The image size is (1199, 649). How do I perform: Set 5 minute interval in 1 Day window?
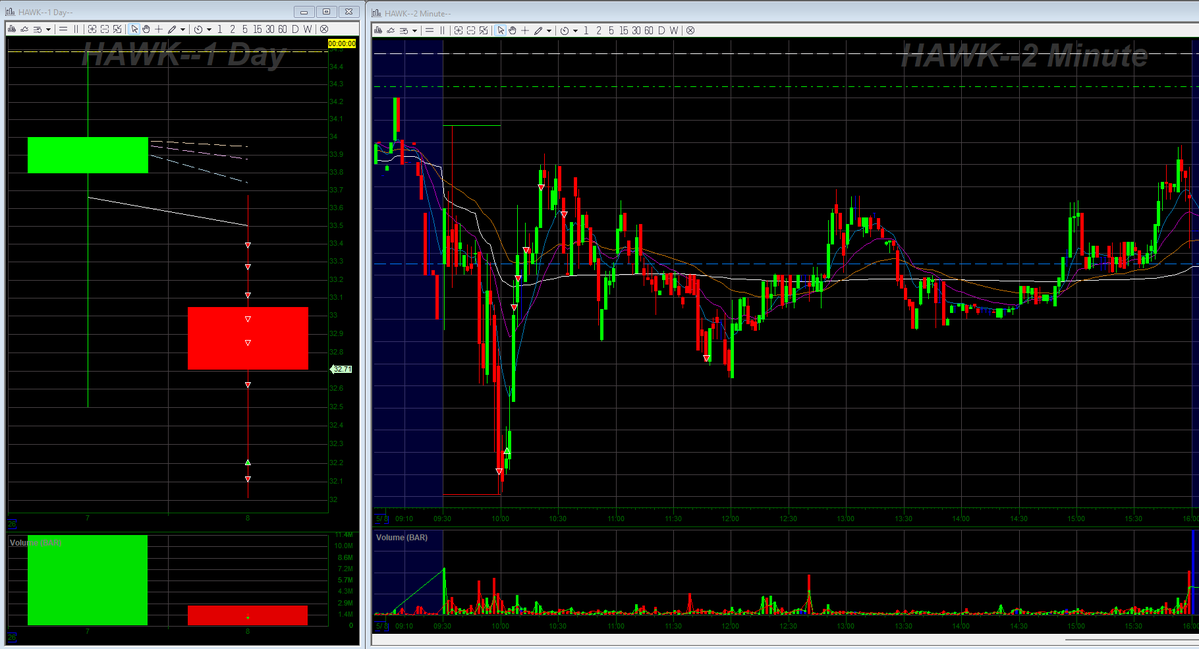[x=245, y=29]
